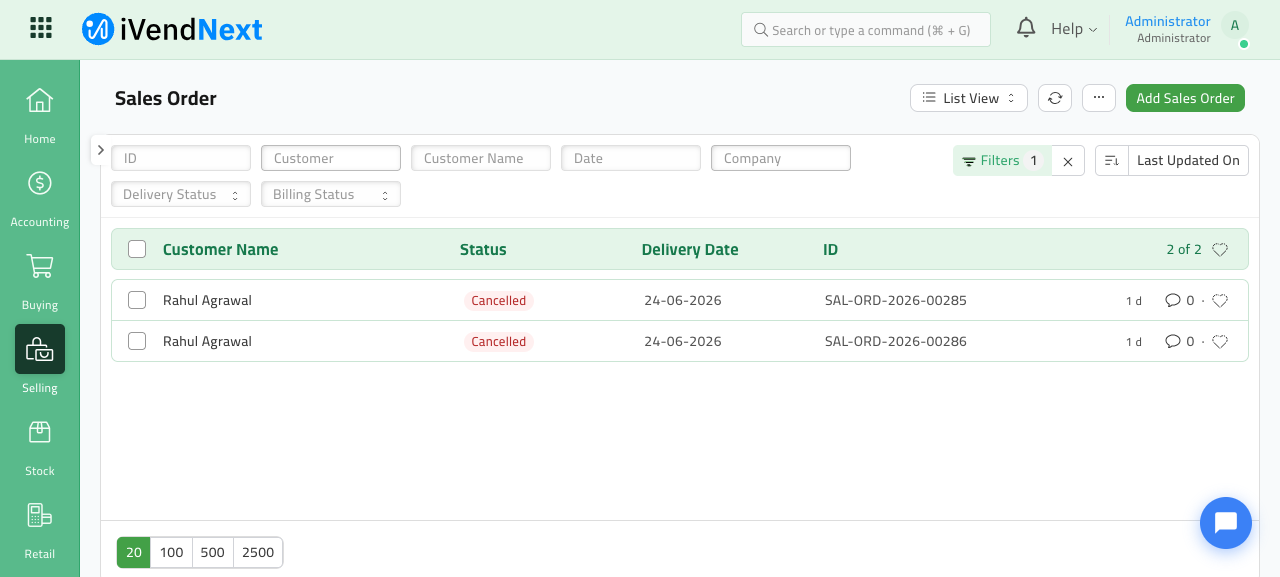Viewport: 1280px width, 577px height.
Task: Toggle sort direction icon
Action: point(1111,161)
